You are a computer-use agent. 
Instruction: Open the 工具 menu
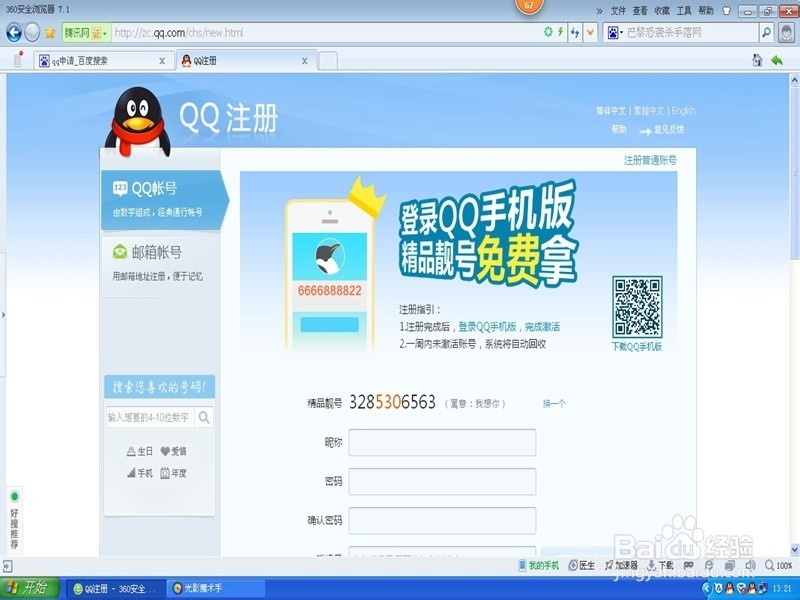(684, 11)
